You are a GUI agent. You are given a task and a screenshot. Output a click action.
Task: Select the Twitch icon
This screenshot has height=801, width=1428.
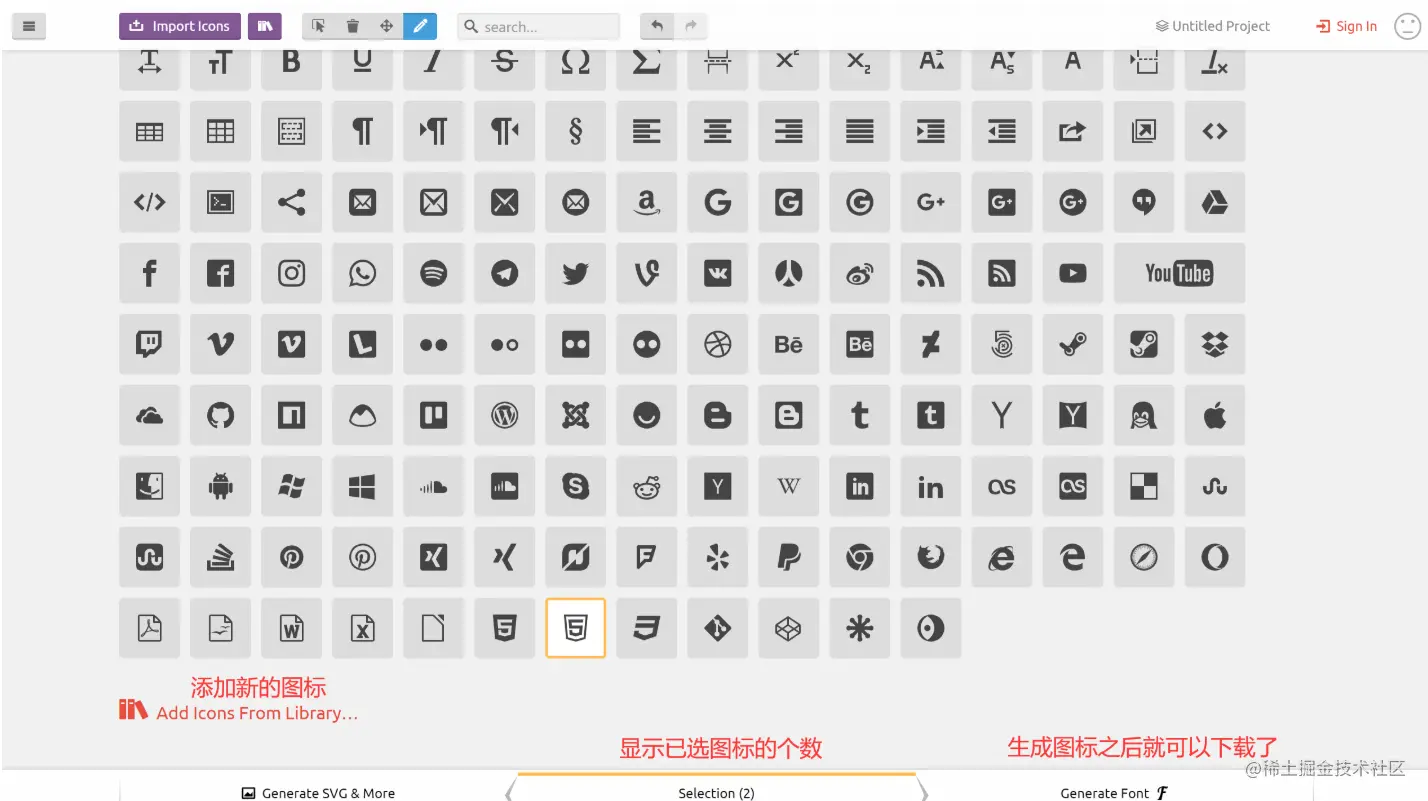click(x=150, y=345)
